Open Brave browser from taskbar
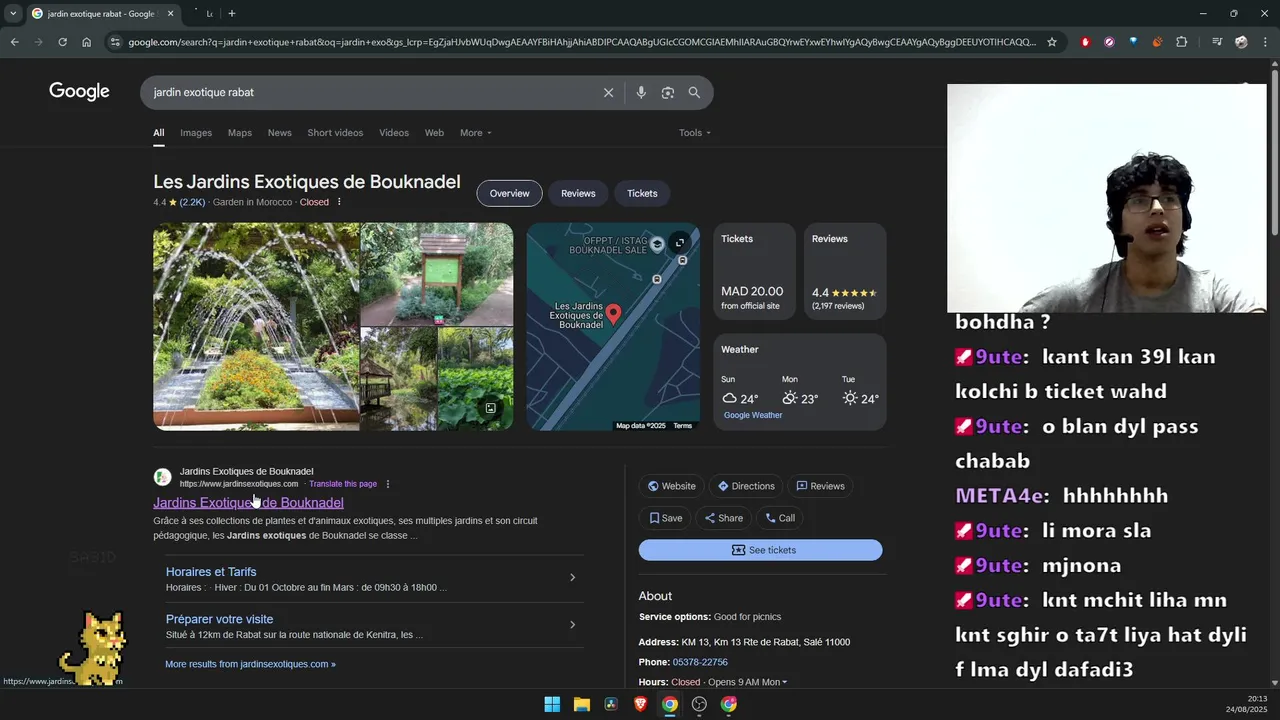This screenshot has height=720, width=1280. pyautogui.click(x=640, y=704)
